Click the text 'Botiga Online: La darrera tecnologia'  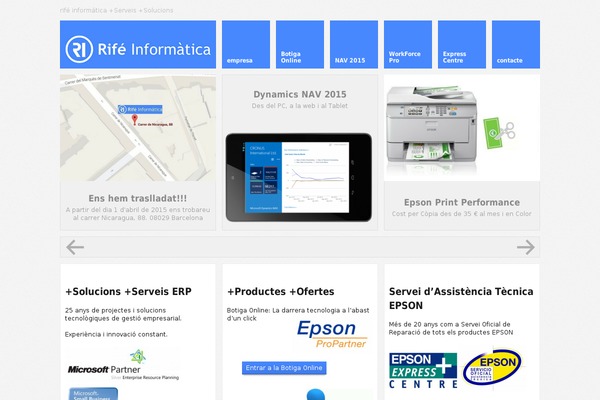pos(283,310)
